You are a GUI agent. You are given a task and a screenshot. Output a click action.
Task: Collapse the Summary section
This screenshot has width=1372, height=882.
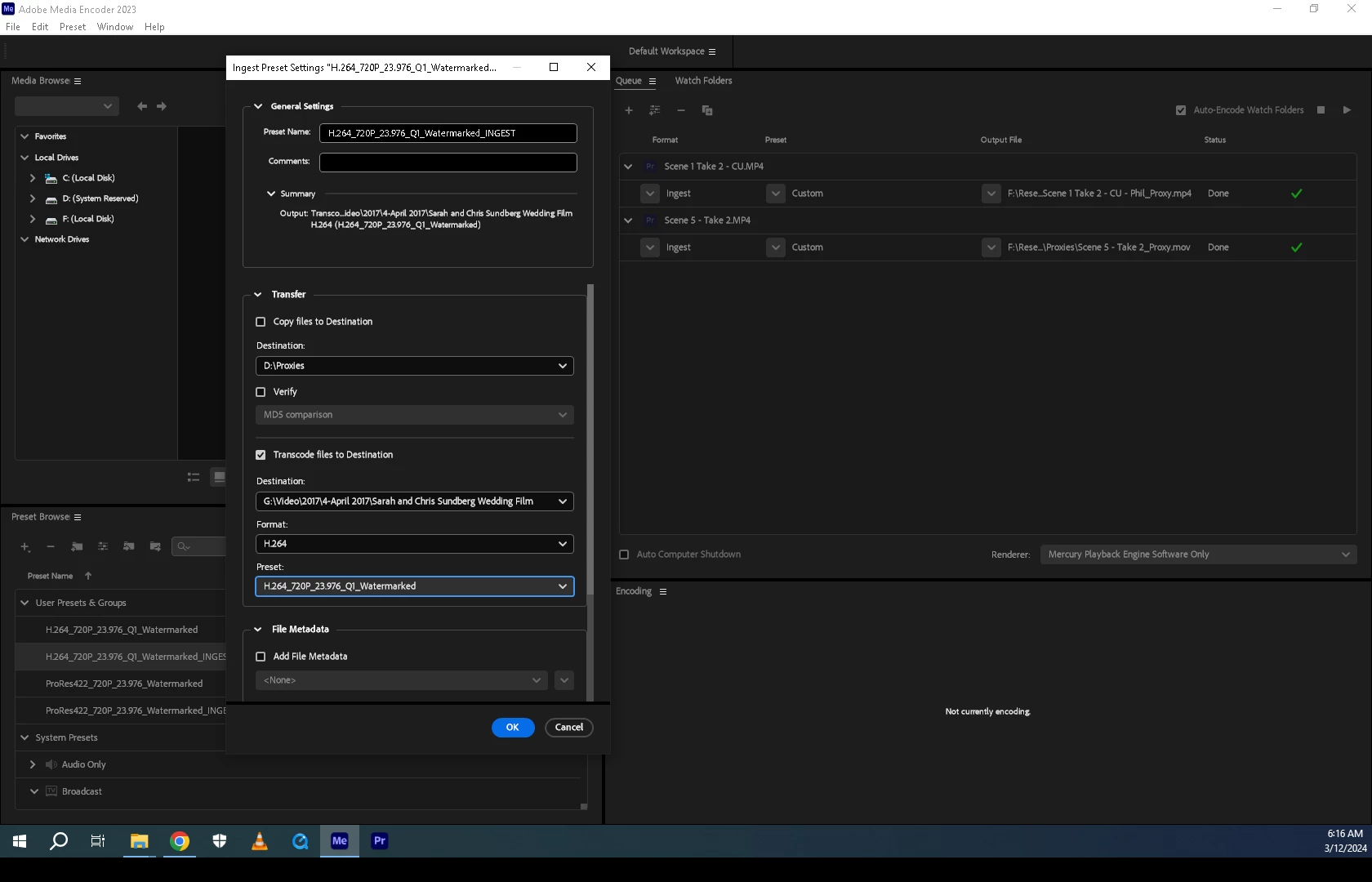coord(271,194)
